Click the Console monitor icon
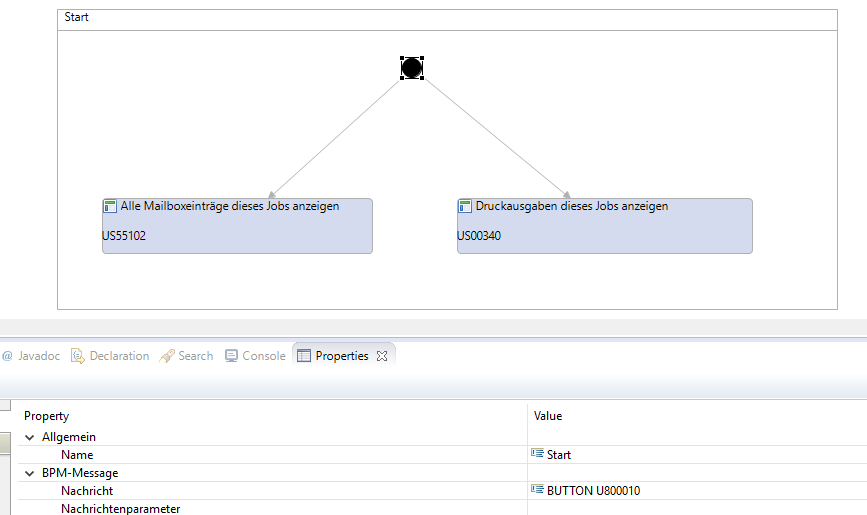867x515 pixels. click(x=231, y=356)
